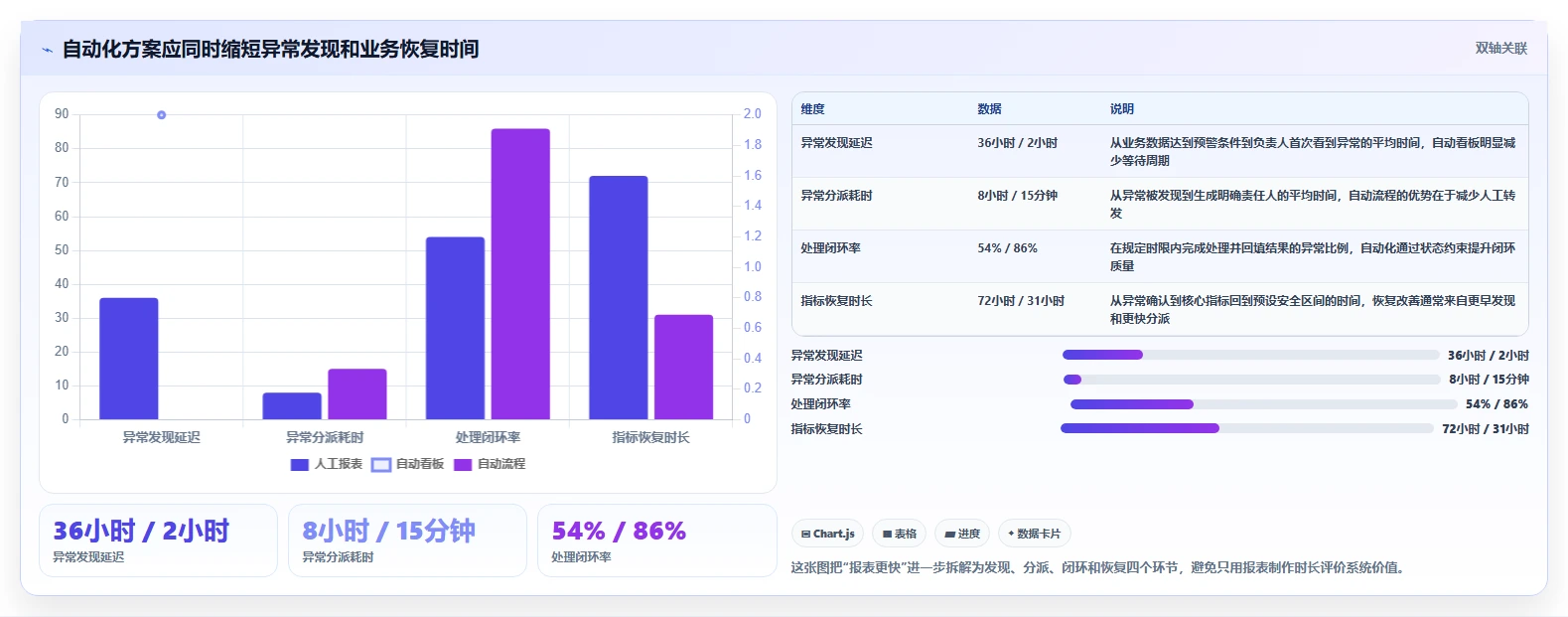Click the Chart.js tag chip
The image size is (1568, 617).
(x=828, y=534)
